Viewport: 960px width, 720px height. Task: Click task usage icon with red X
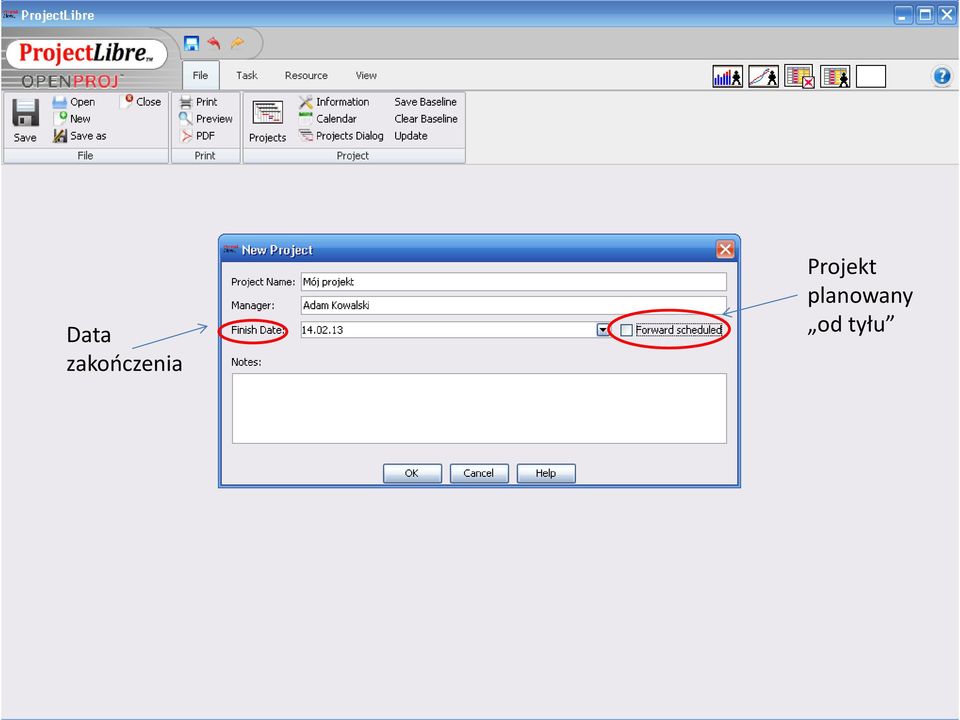coord(800,77)
